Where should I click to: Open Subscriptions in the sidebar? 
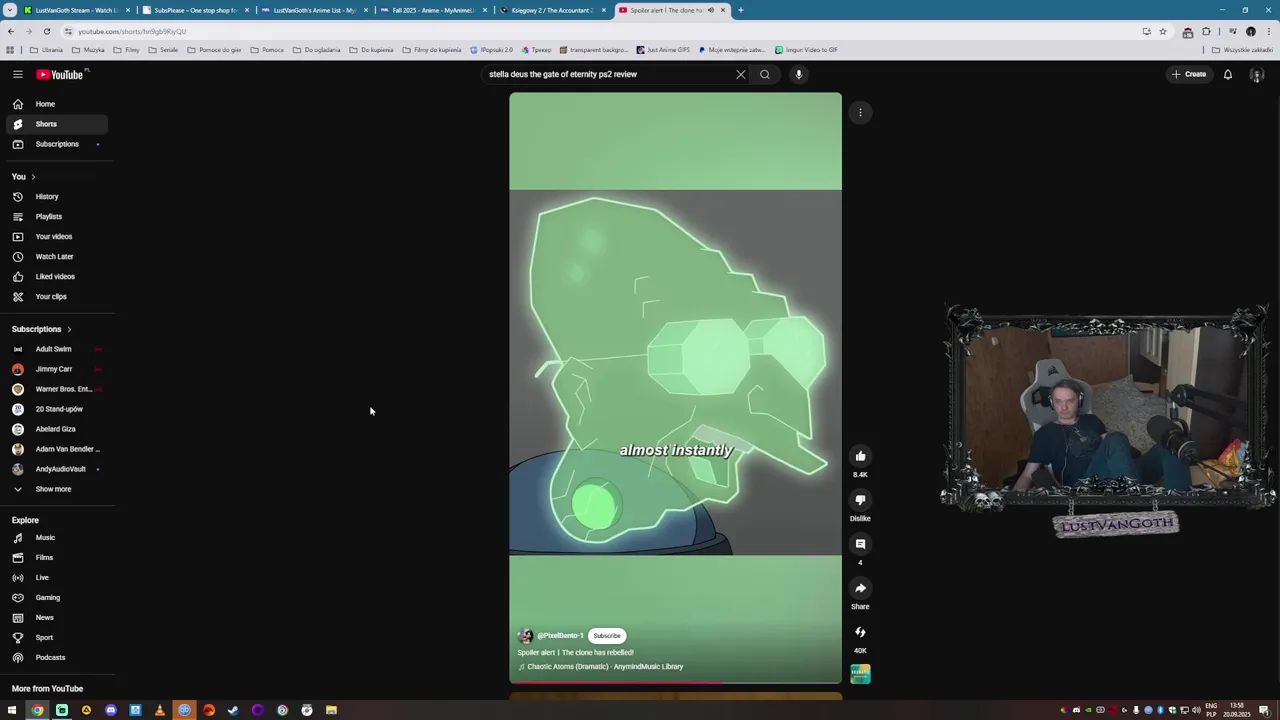click(x=56, y=144)
